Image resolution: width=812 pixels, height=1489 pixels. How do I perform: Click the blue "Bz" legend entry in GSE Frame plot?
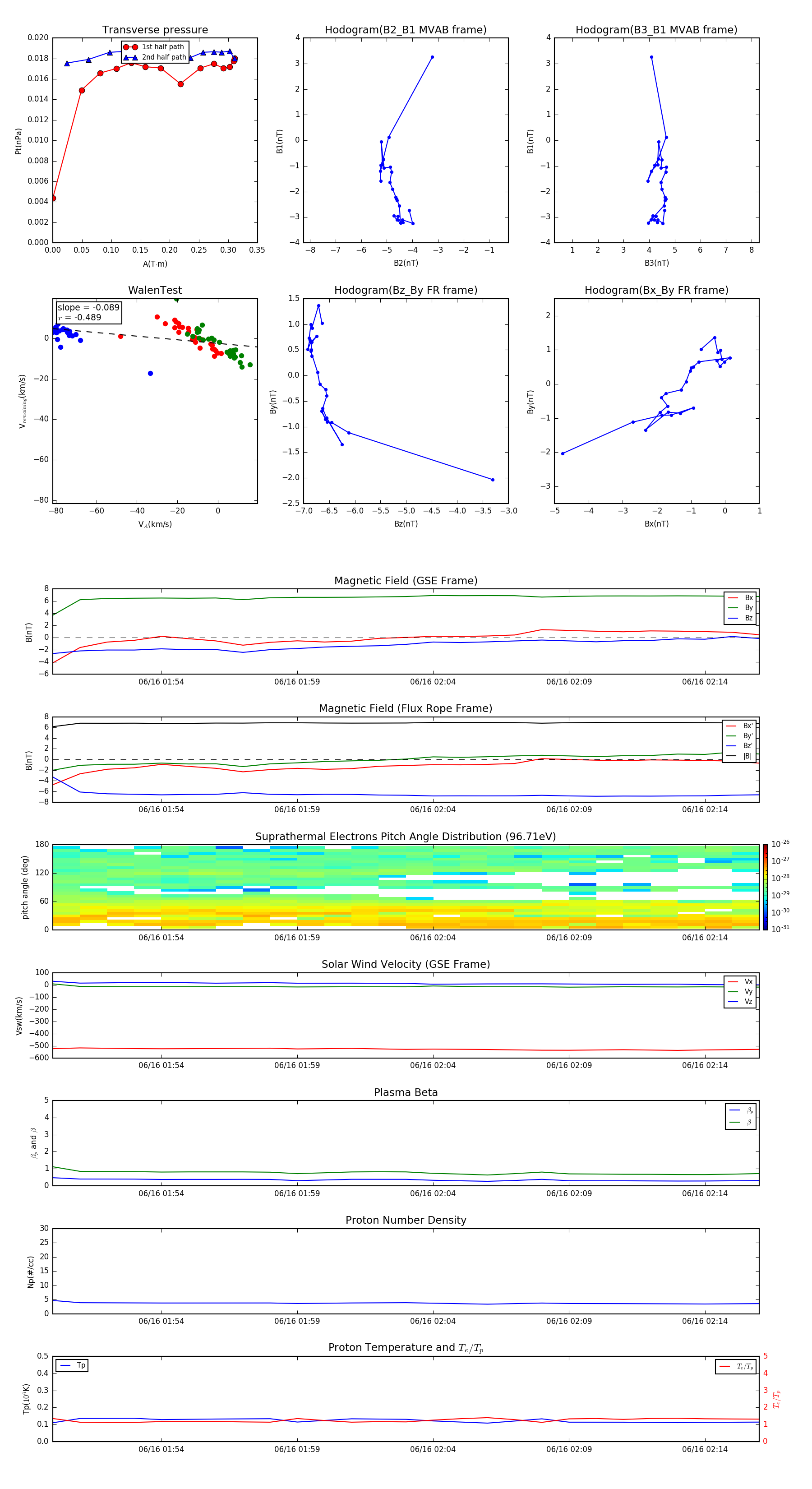(x=740, y=618)
